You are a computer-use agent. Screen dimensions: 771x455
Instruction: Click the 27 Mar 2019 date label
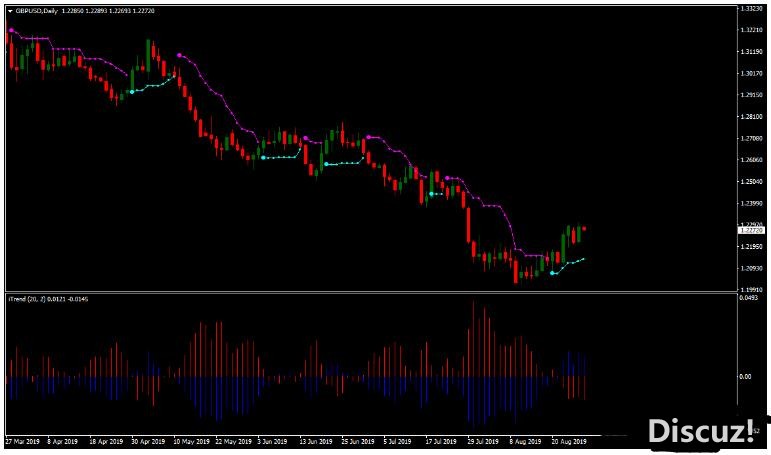23,442
